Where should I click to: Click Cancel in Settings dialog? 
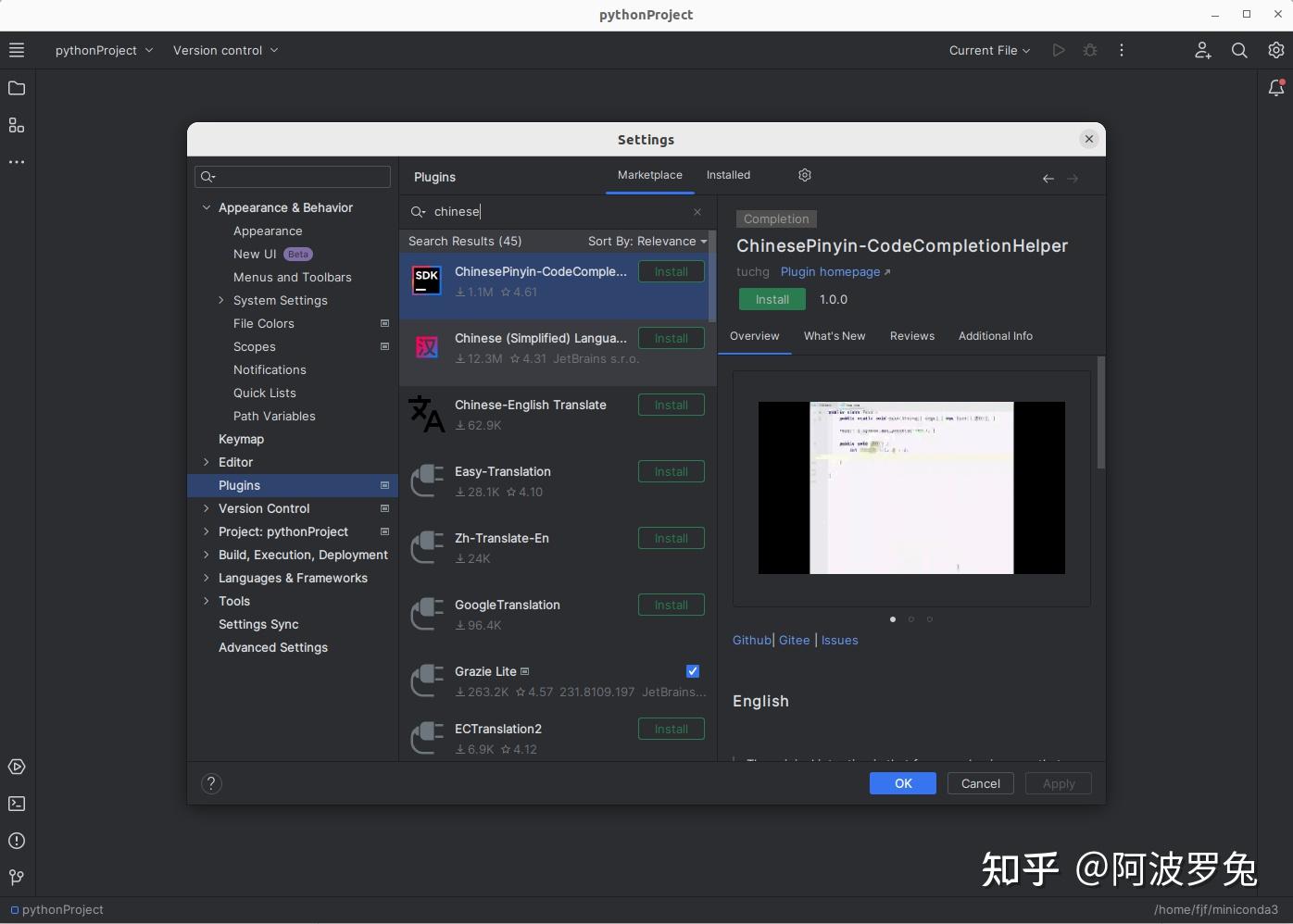[981, 783]
